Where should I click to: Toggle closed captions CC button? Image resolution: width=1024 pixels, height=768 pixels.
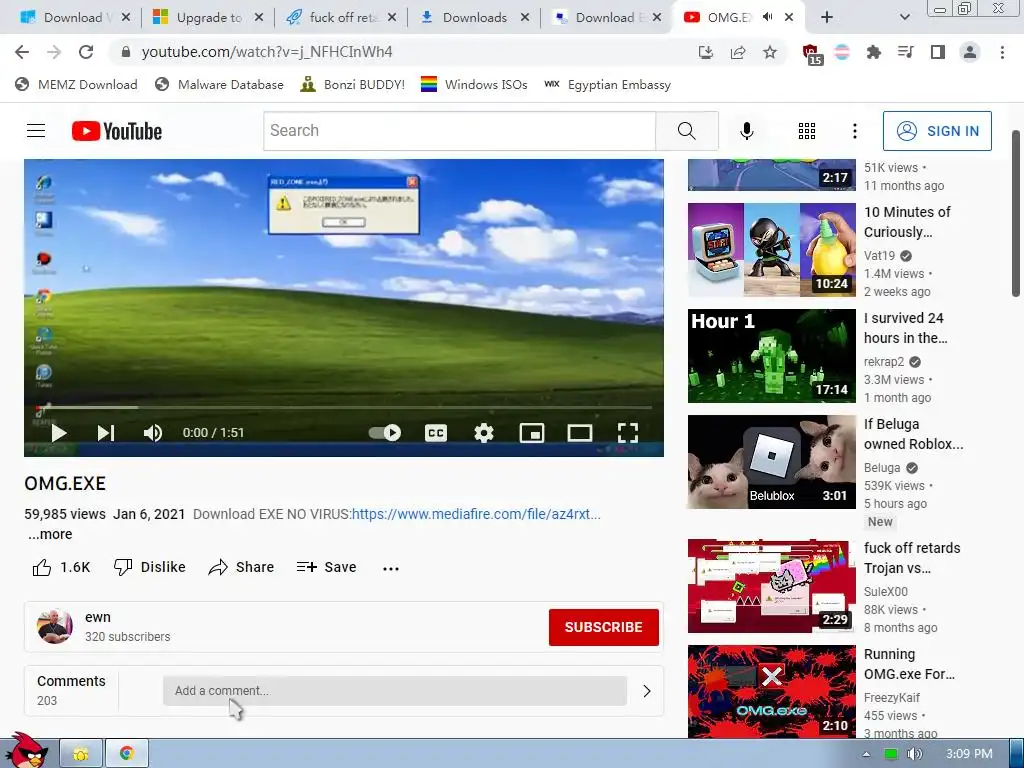tap(436, 432)
